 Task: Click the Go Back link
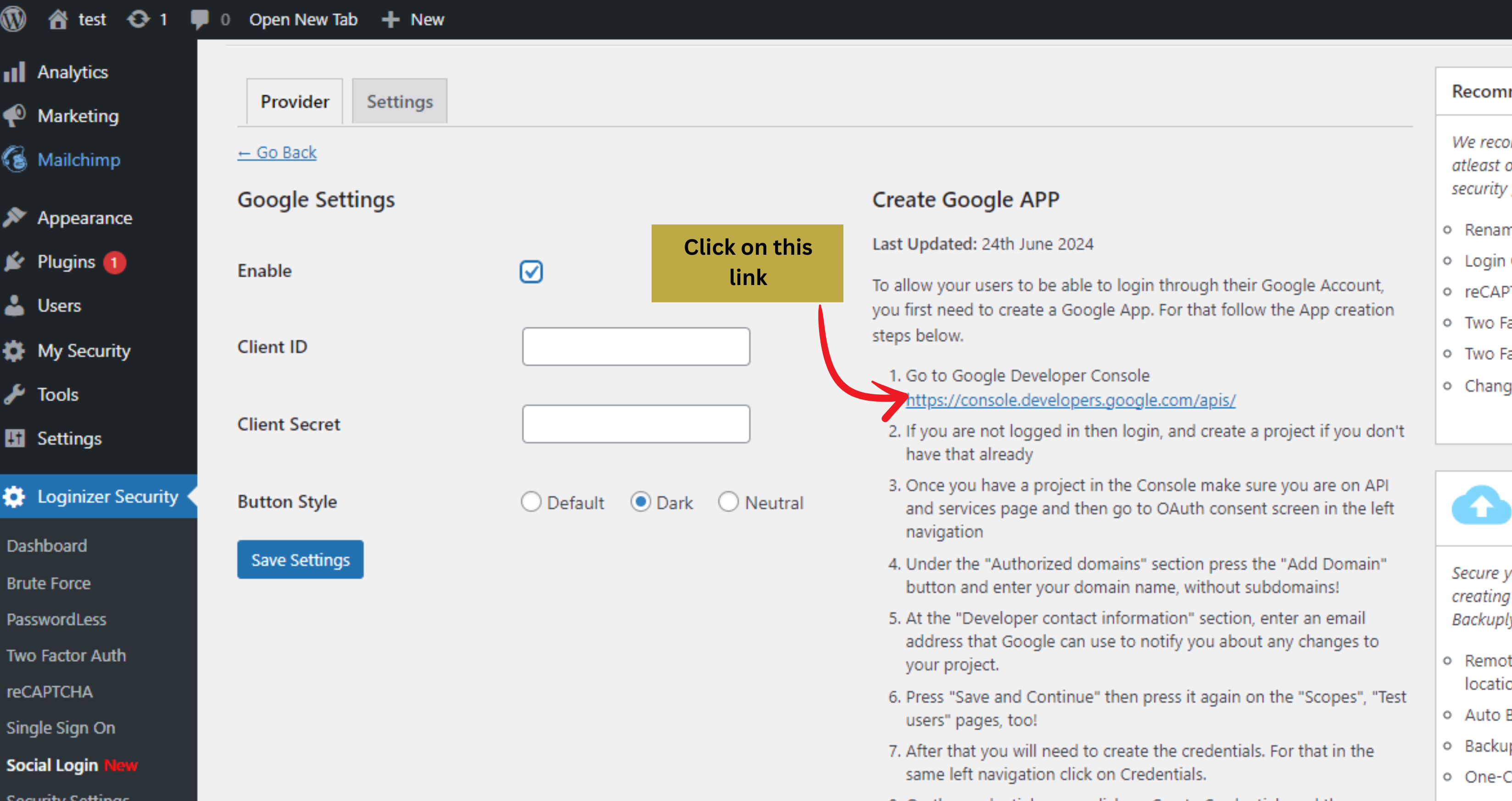[x=277, y=152]
